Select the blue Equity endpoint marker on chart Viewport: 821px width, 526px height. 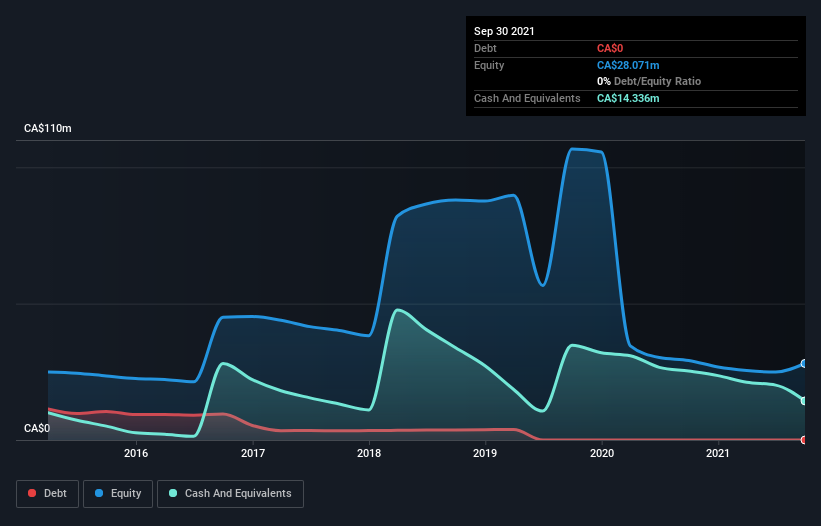tap(804, 363)
